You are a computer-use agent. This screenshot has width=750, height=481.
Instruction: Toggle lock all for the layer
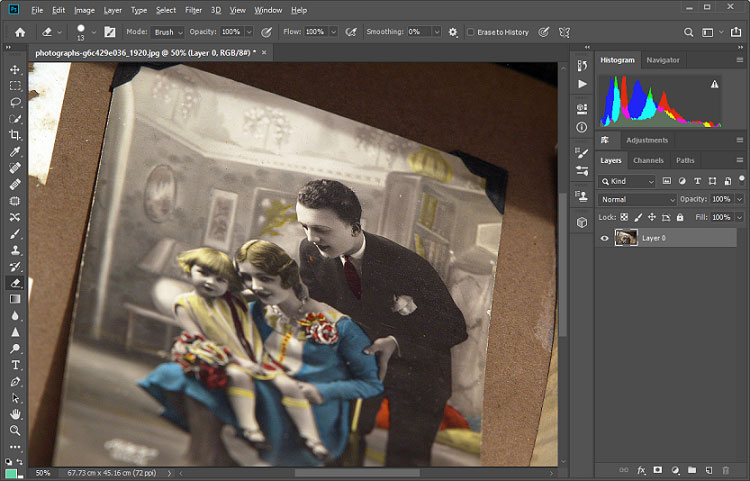(680, 218)
